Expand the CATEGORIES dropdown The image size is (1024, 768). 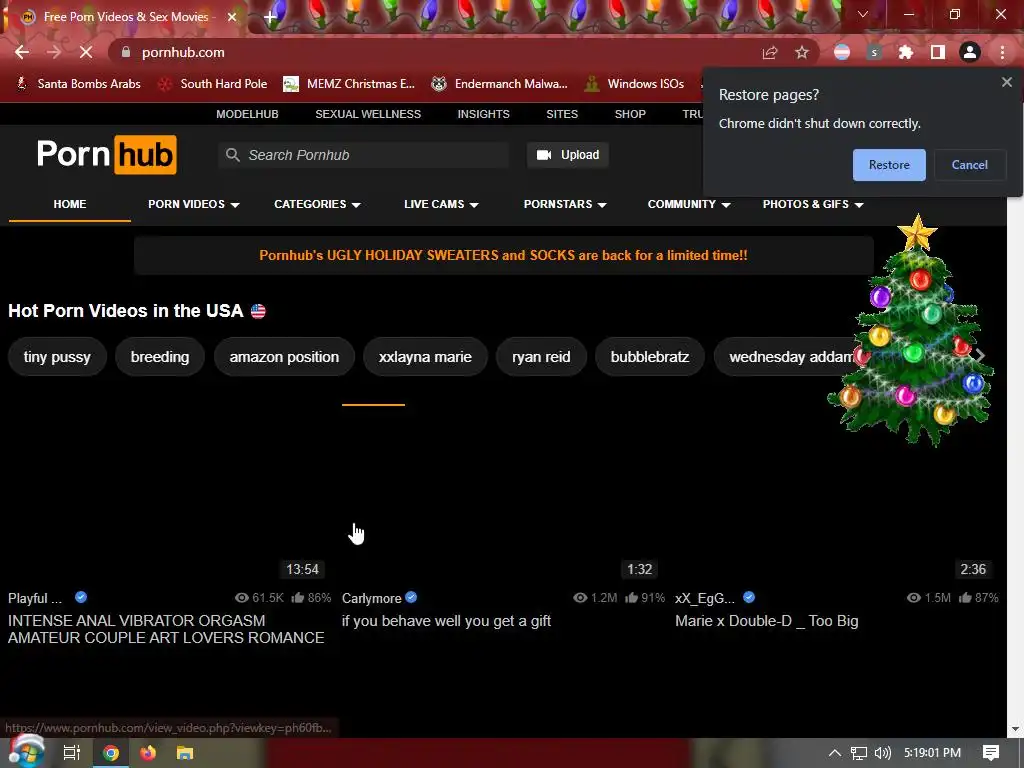[317, 204]
